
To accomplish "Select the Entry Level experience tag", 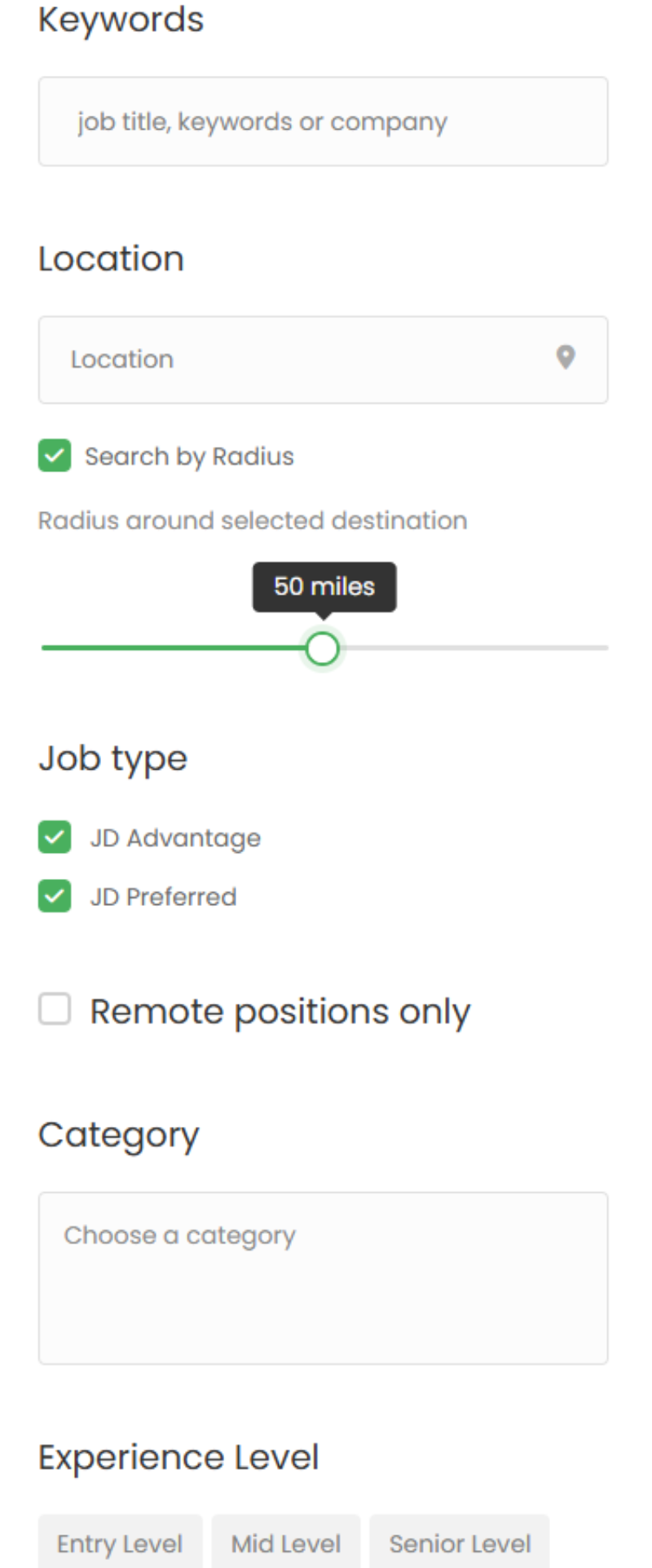I will pos(120,1543).
